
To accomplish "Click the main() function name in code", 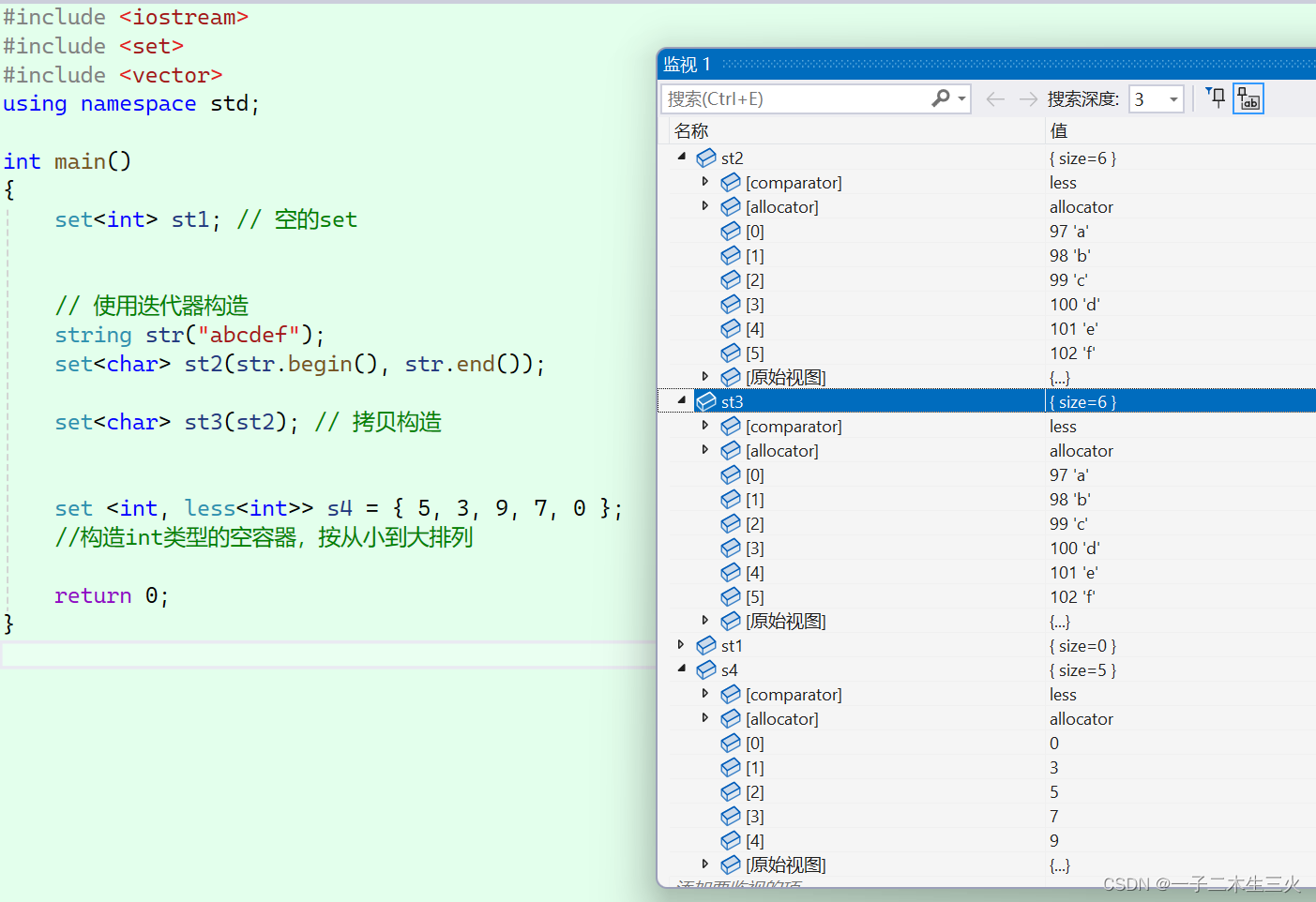I will coord(93,161).
